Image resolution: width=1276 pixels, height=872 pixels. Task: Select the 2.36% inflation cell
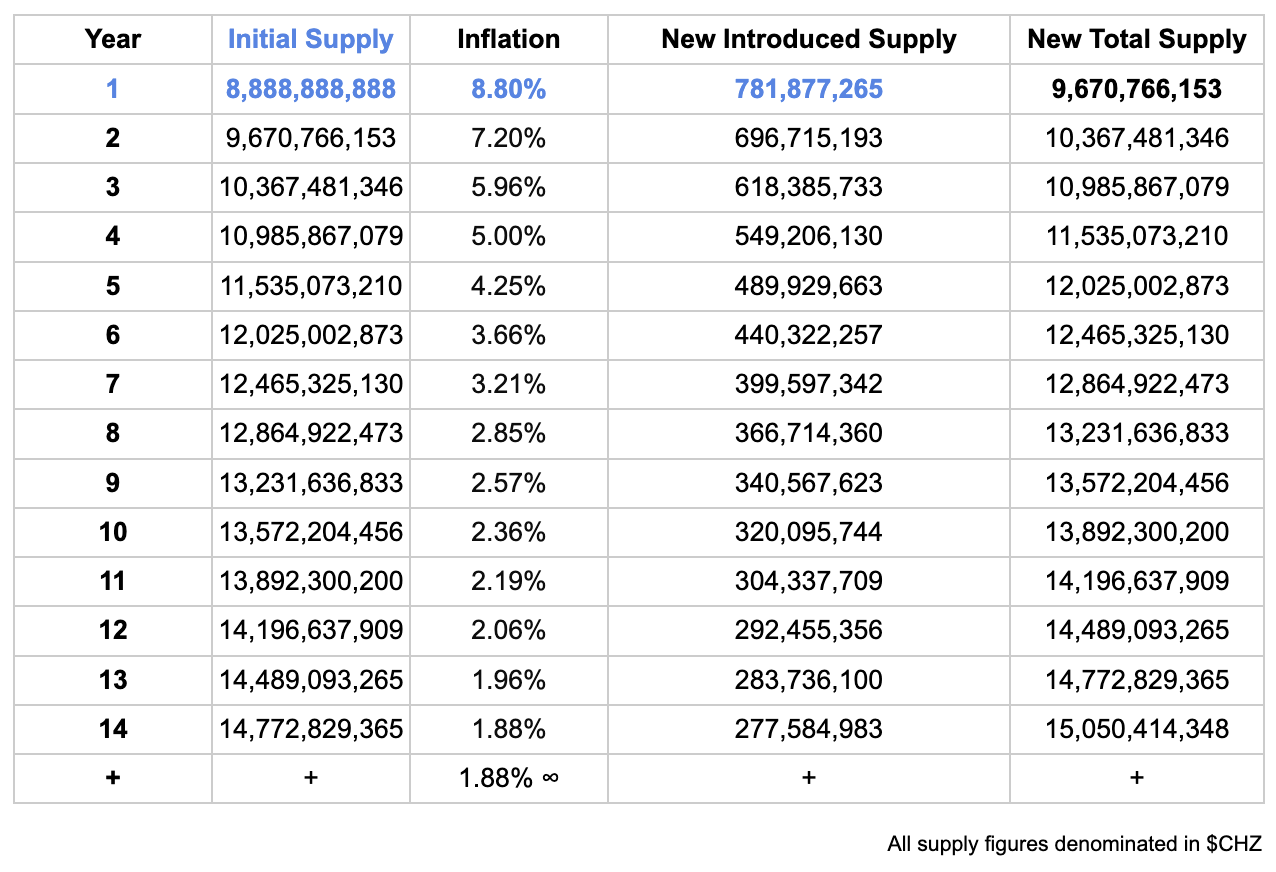click(508, 532)
